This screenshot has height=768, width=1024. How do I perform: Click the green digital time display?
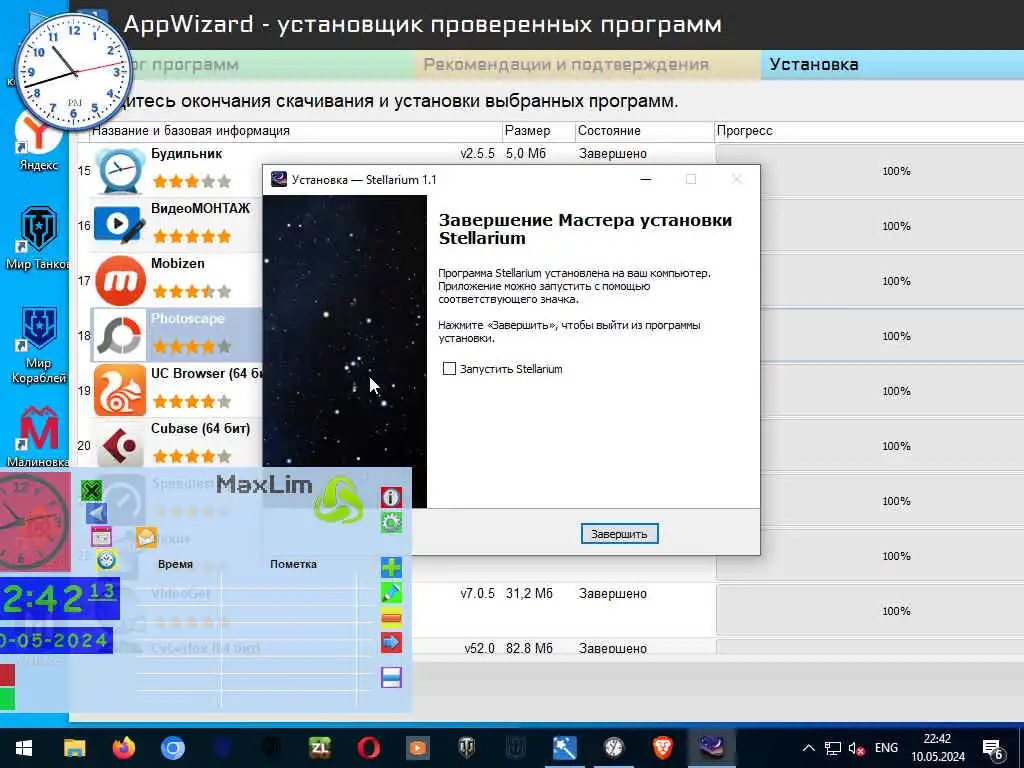pos(59,598)
